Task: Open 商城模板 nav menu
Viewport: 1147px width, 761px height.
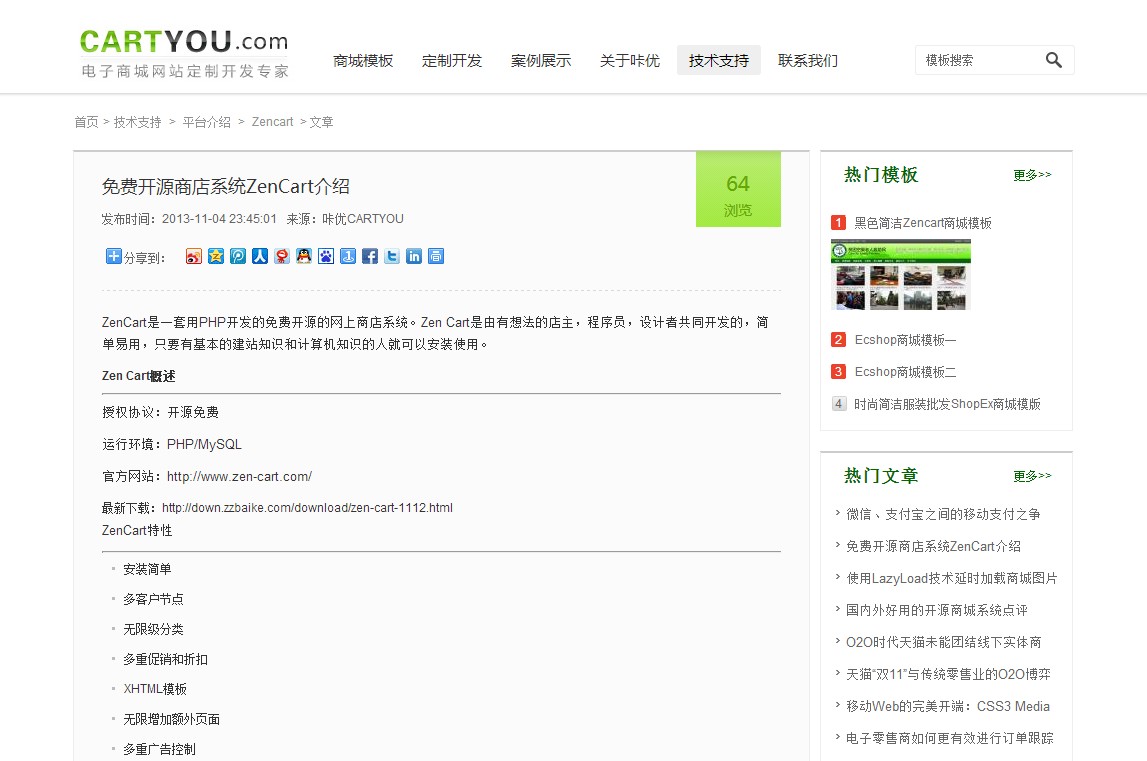Action: 363,61
